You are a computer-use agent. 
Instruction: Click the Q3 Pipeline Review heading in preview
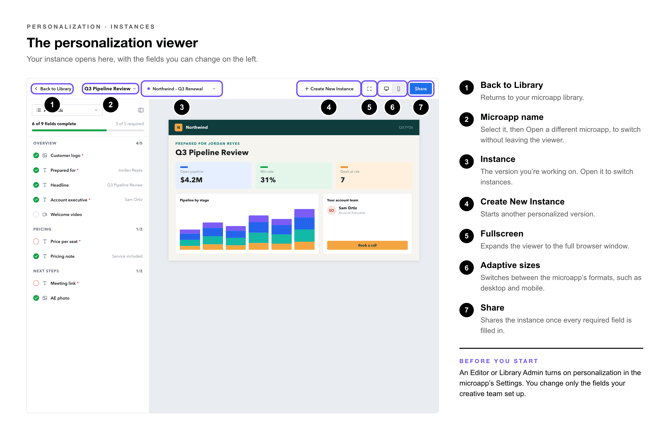[212, 153]
